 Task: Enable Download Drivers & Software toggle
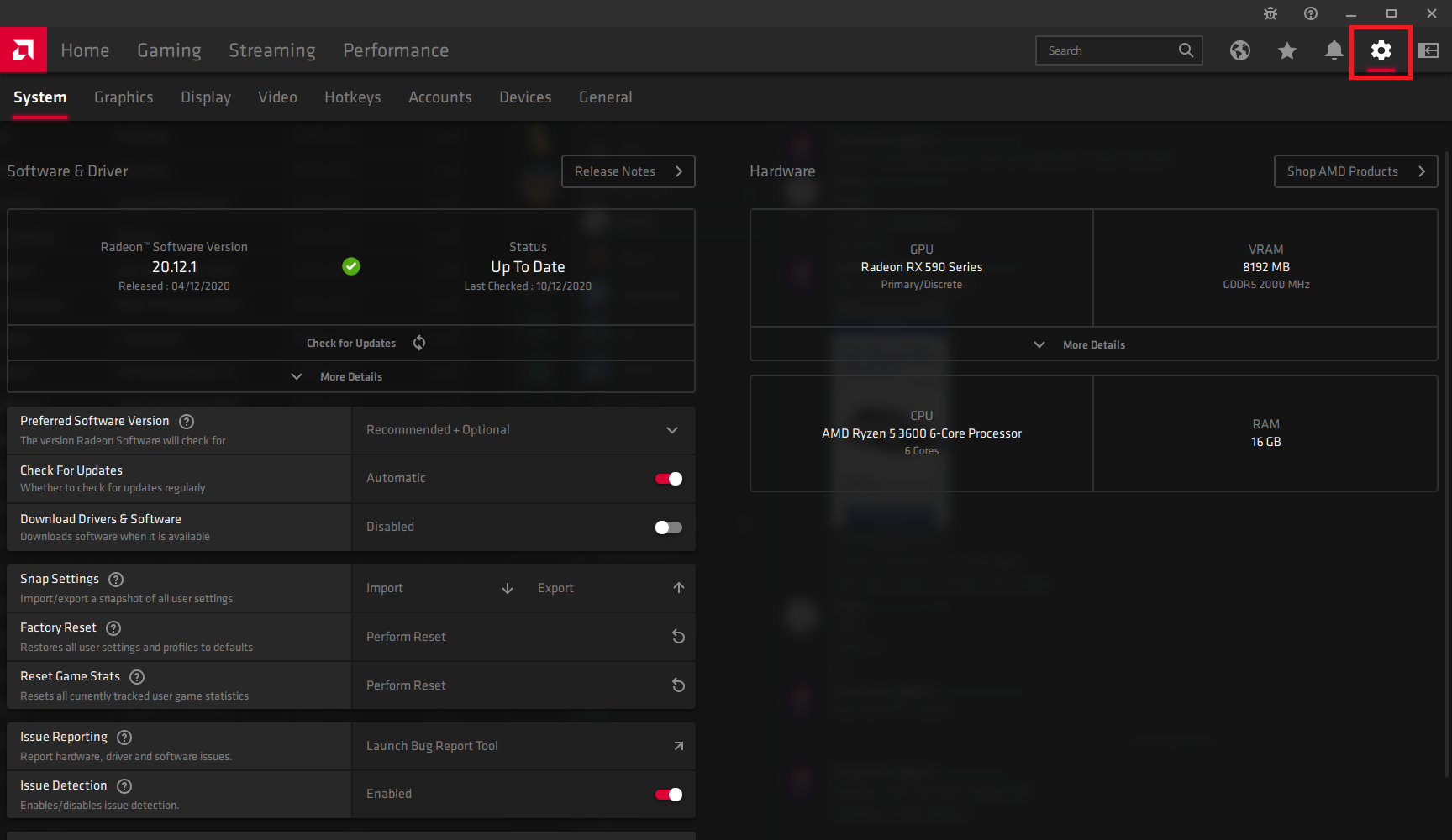click(669, 528)
